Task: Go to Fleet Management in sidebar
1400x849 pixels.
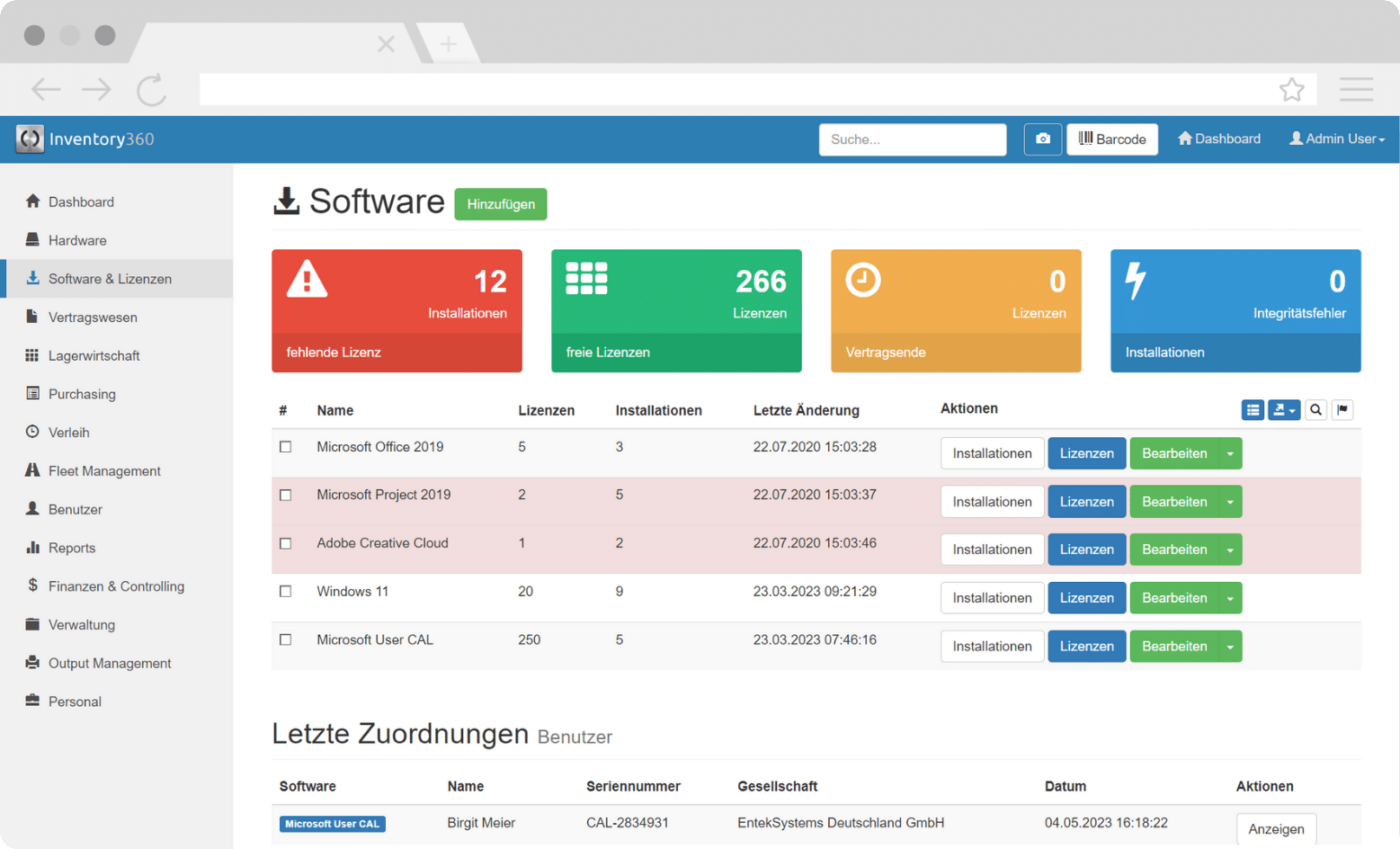Action: 104,471
